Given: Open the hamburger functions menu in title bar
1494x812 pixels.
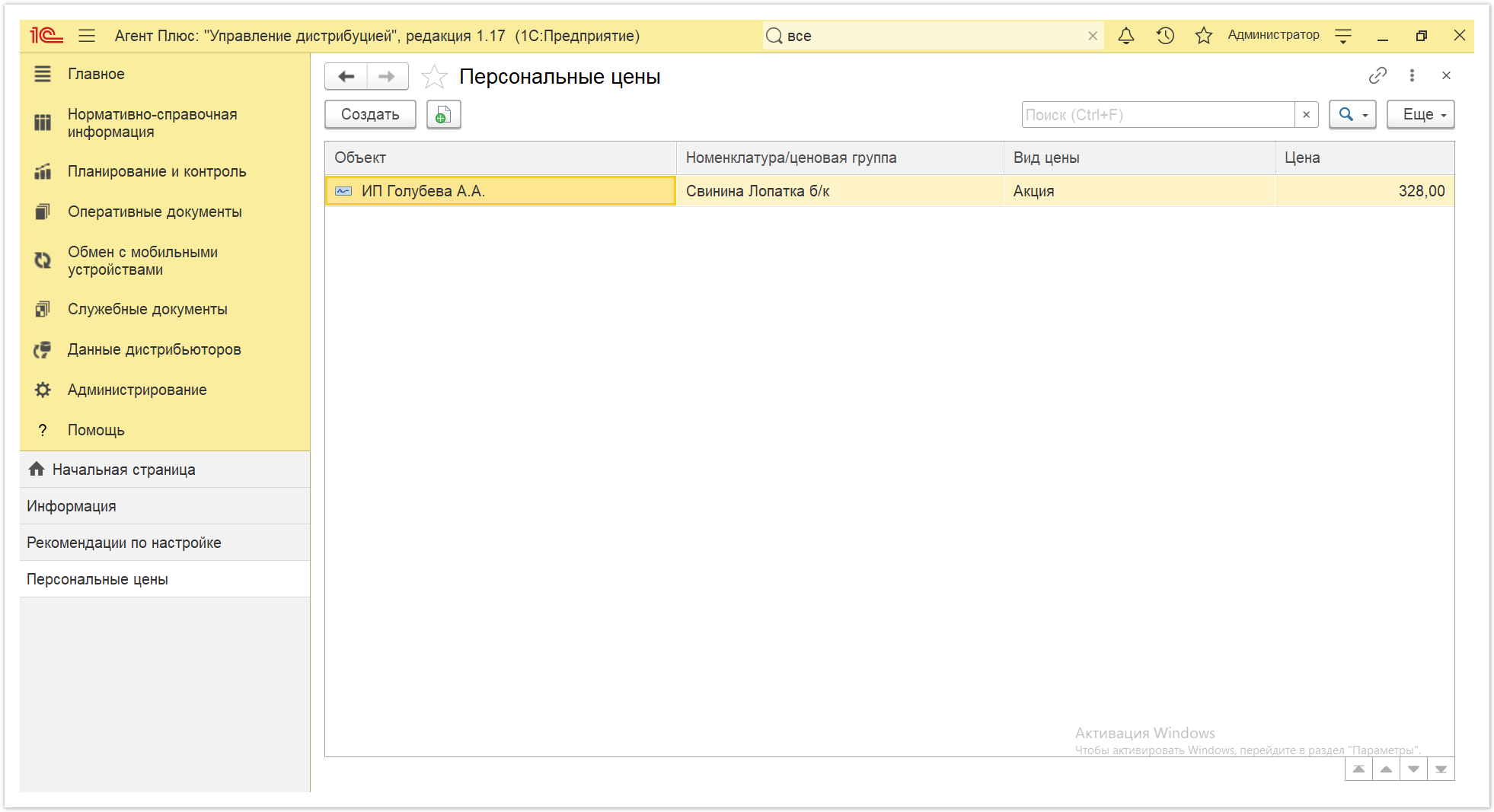Looking at the screenshot, I should [87, 35].
